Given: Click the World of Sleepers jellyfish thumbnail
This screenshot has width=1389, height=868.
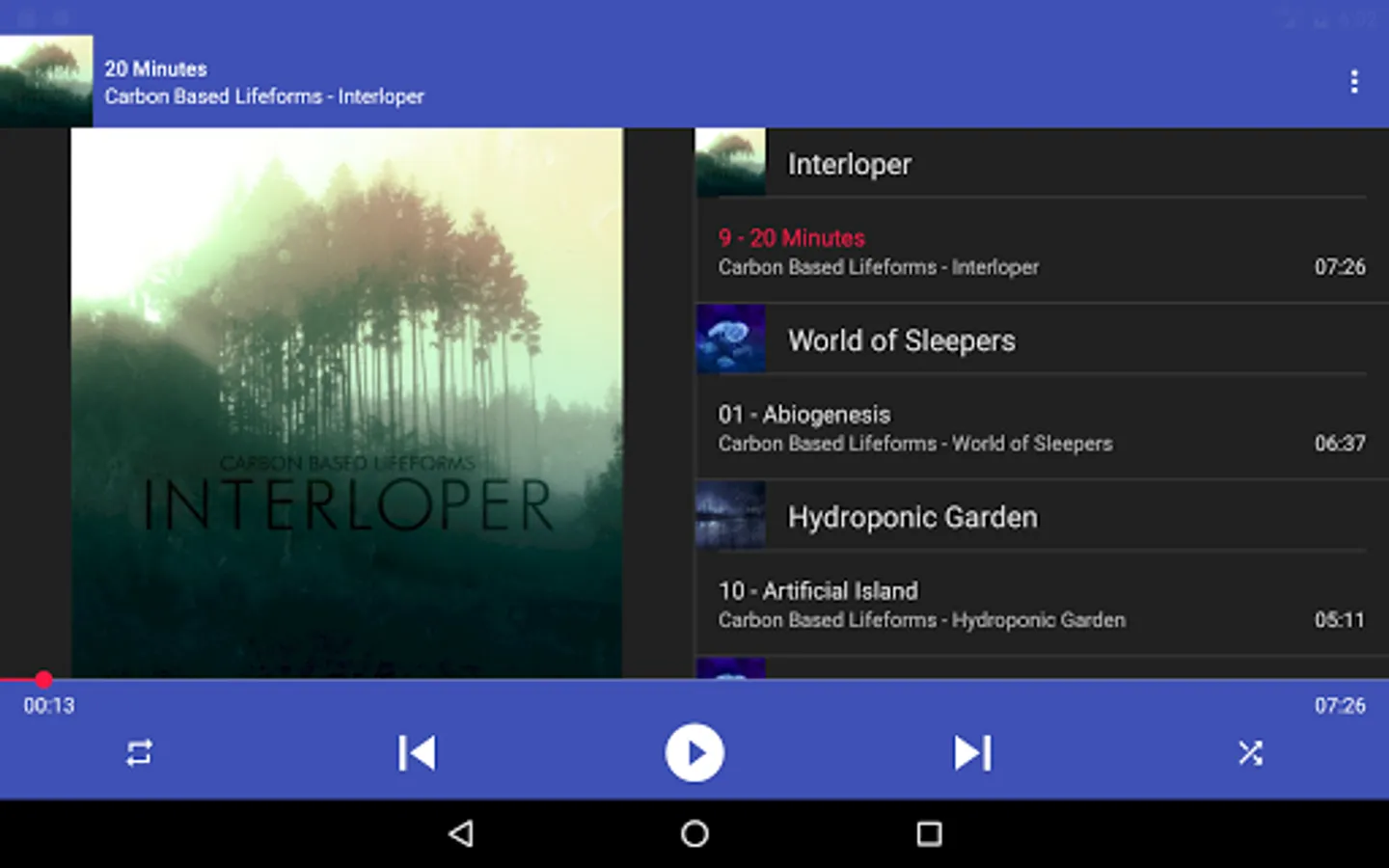Looking at the screenshot, I should point(731,339).
